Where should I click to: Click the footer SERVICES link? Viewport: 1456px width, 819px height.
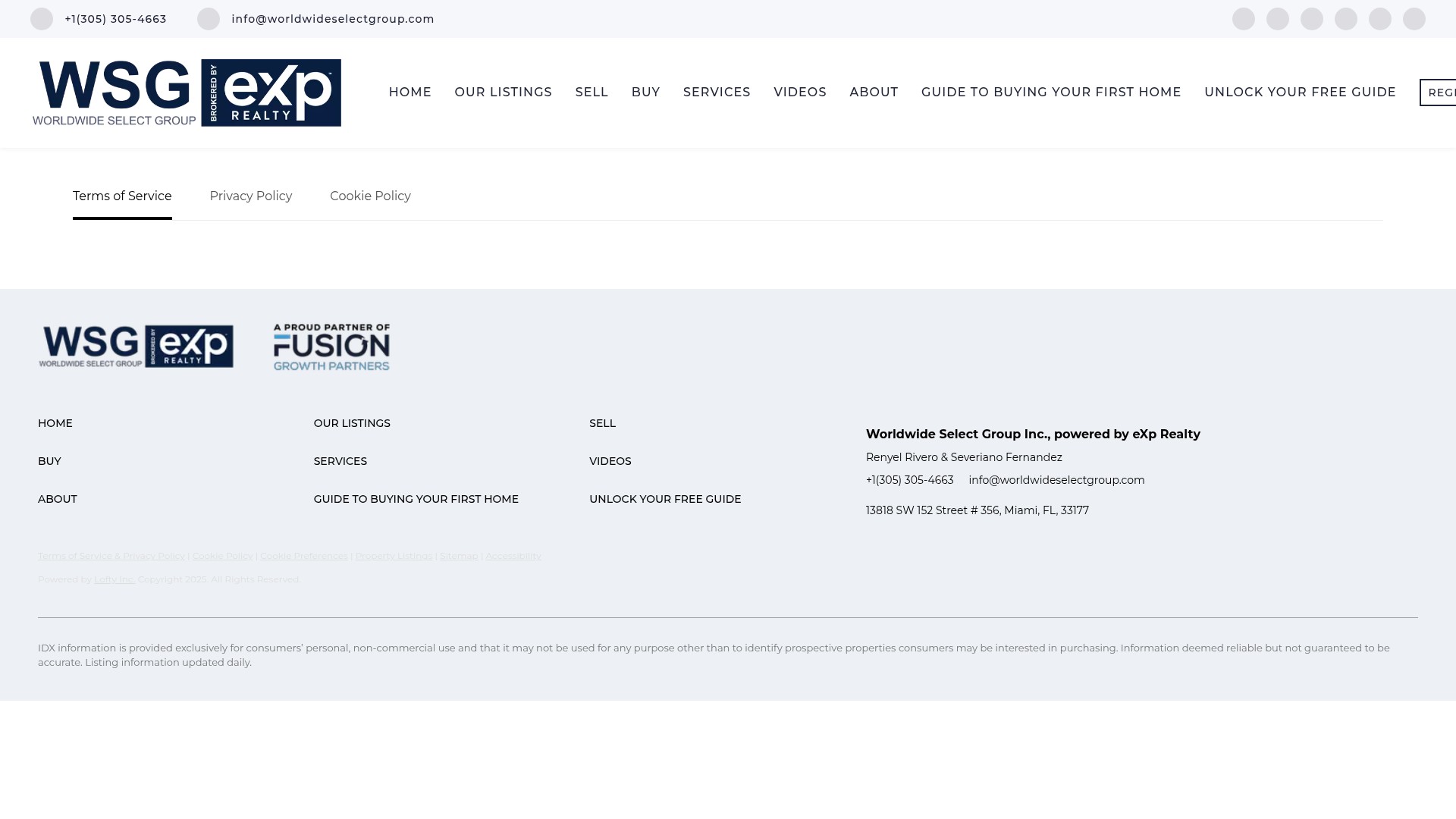pos(340,461)
